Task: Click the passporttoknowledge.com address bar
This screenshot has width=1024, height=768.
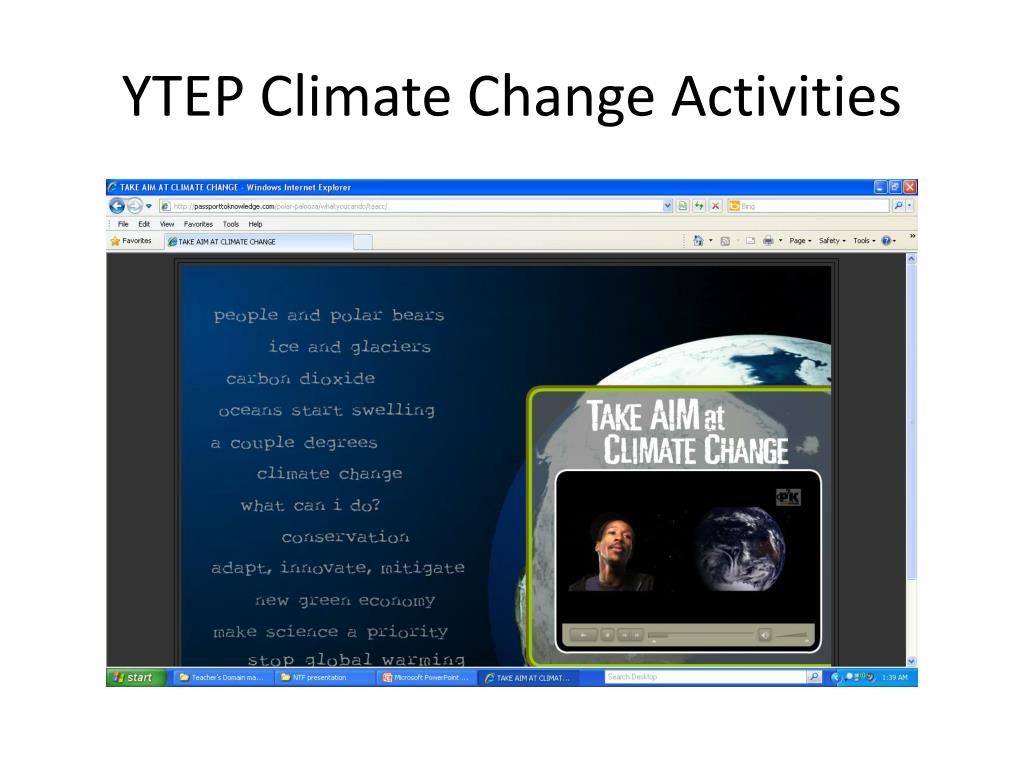Action: point(417,206)
